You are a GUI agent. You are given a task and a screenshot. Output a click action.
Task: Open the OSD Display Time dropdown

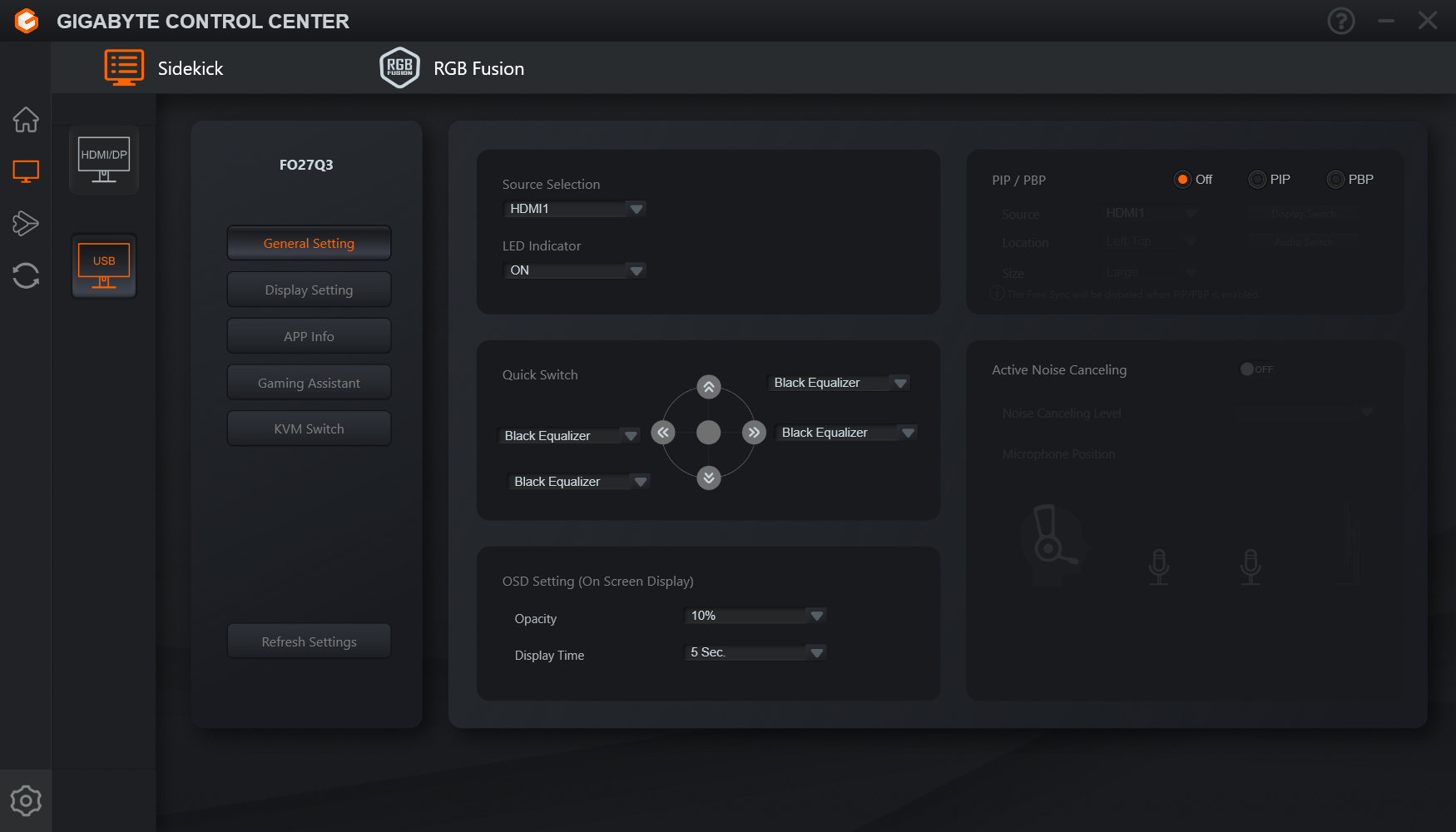[x=755, y=652]
